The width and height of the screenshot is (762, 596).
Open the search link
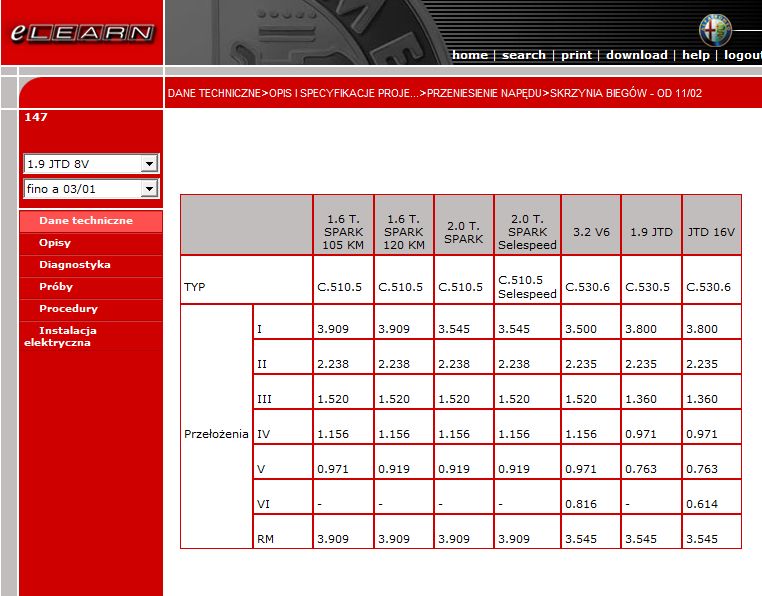click(x=524, y=55)
